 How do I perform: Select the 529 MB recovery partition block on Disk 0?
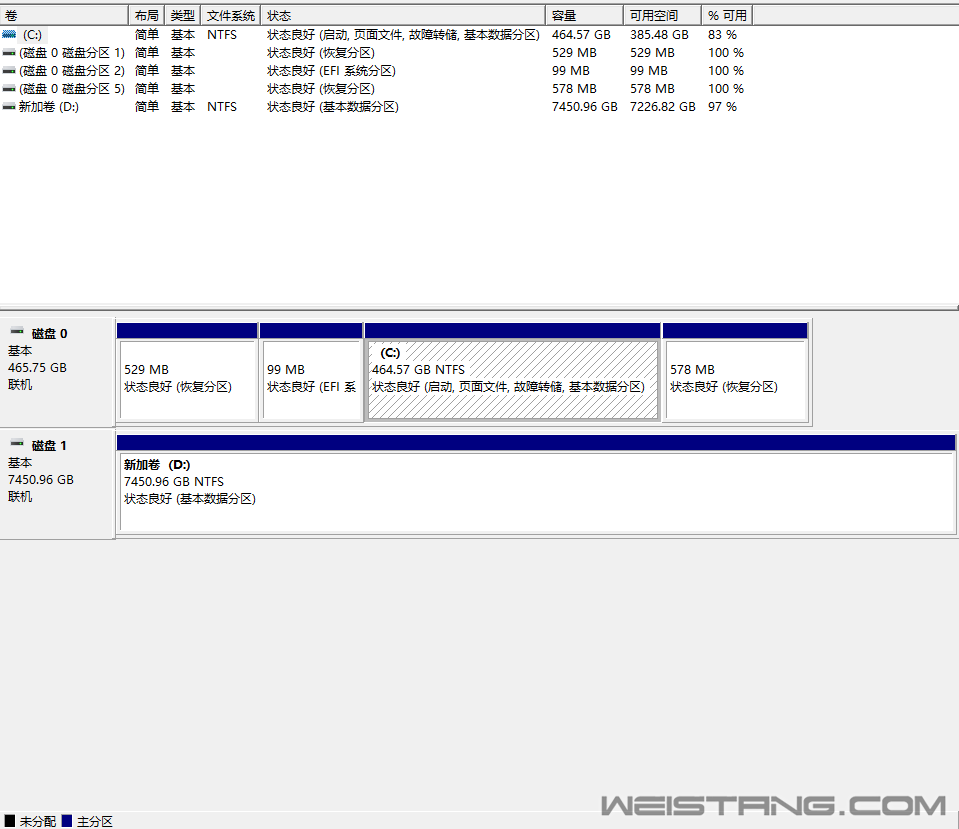pyautogui.click(x=187, y=379)
